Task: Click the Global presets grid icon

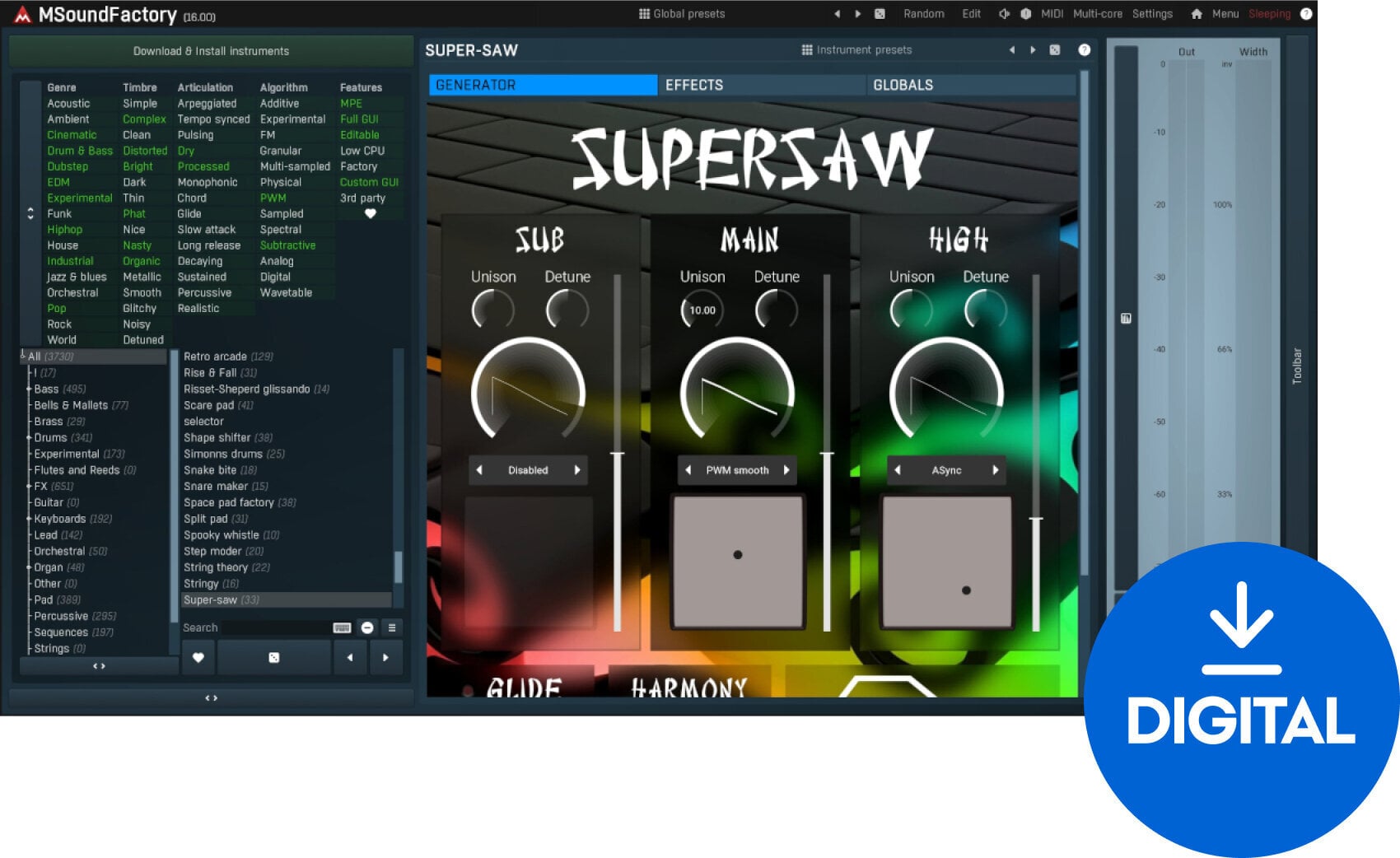Action: 644,14
